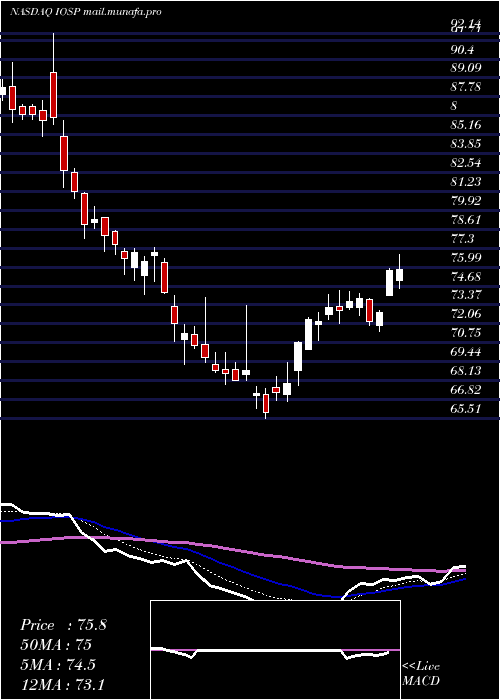Click the 85.16 price axis label
Image resolution: width=500 pixels, height=700 pixels.
coord(466,125)
